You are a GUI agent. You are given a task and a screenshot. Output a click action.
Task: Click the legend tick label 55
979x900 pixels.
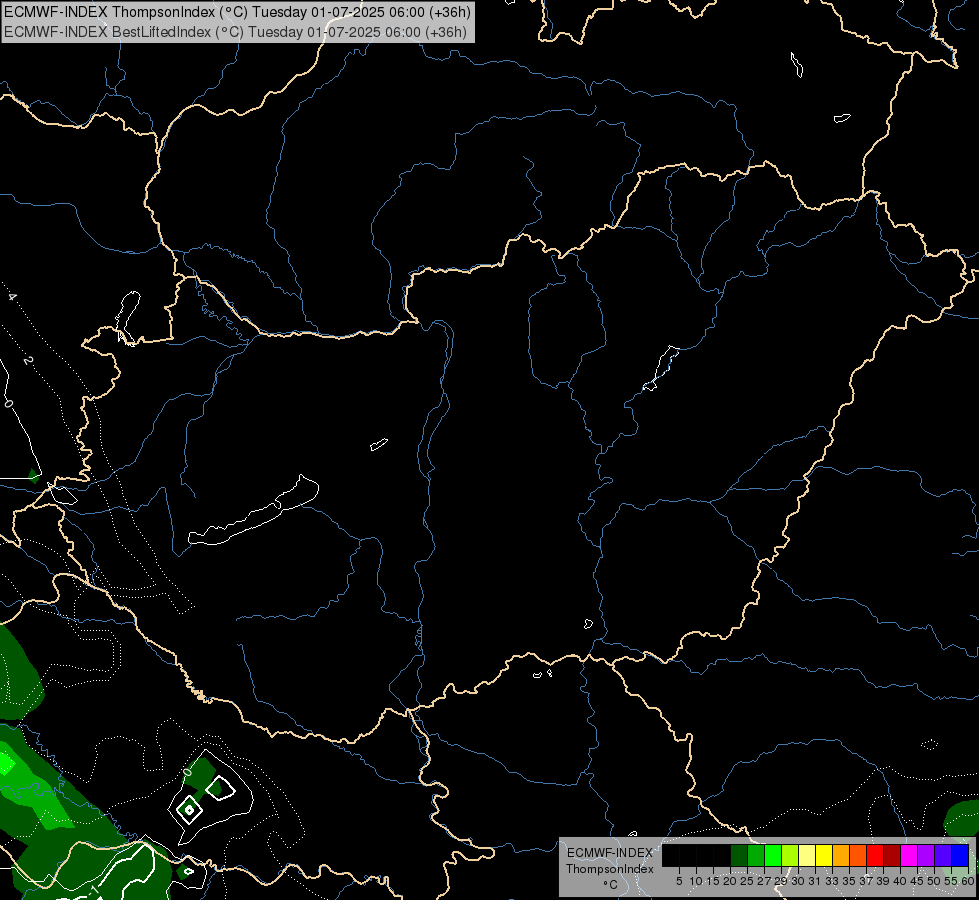(952, 881)
